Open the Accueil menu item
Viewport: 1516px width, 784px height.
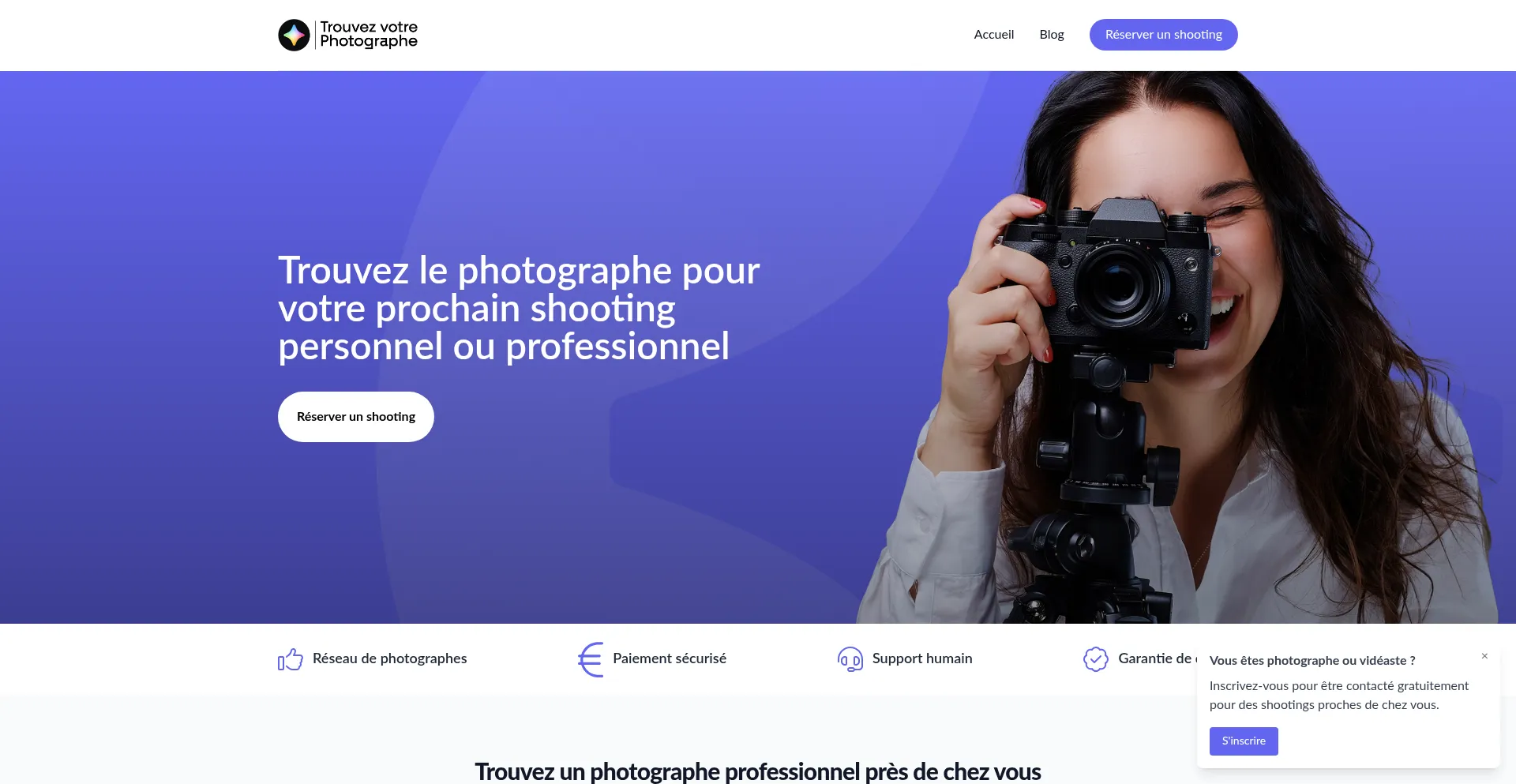[993, 35]
